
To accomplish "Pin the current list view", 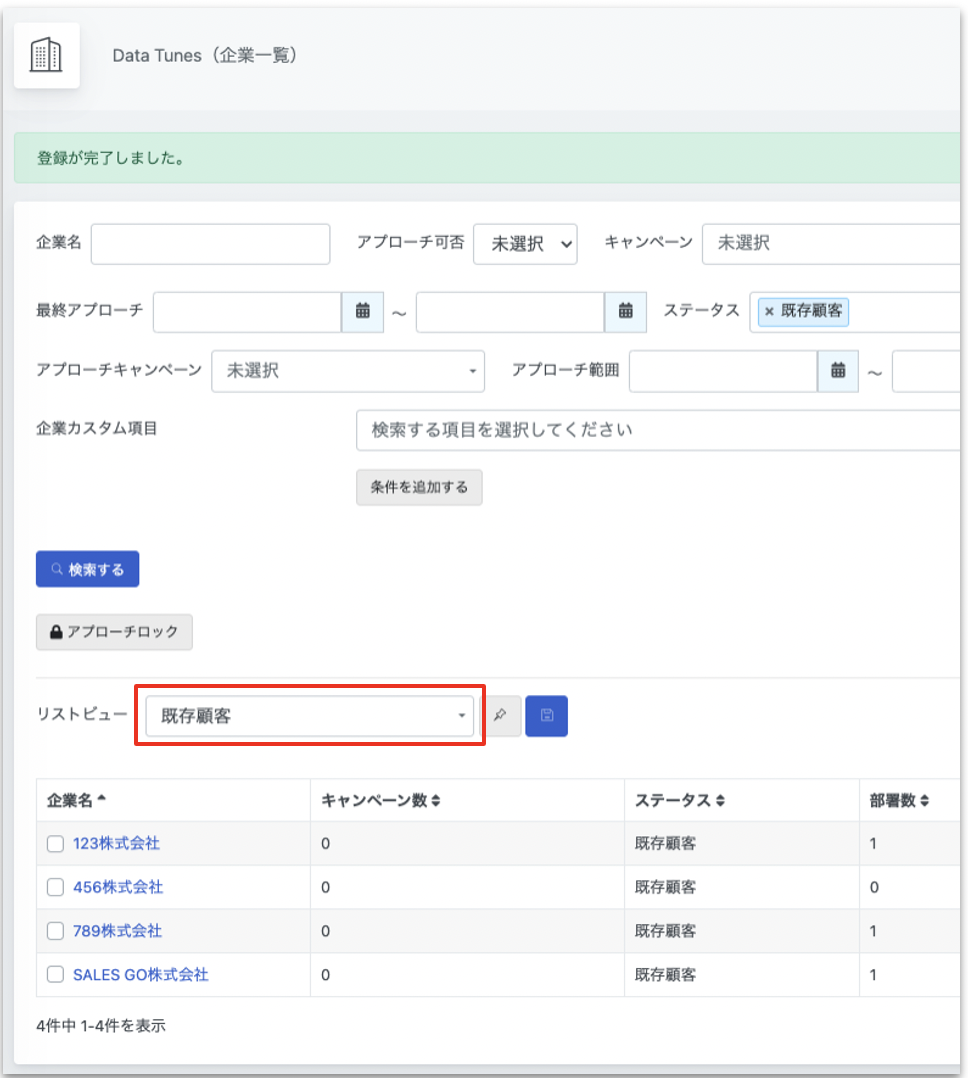I will coord(500,716).
